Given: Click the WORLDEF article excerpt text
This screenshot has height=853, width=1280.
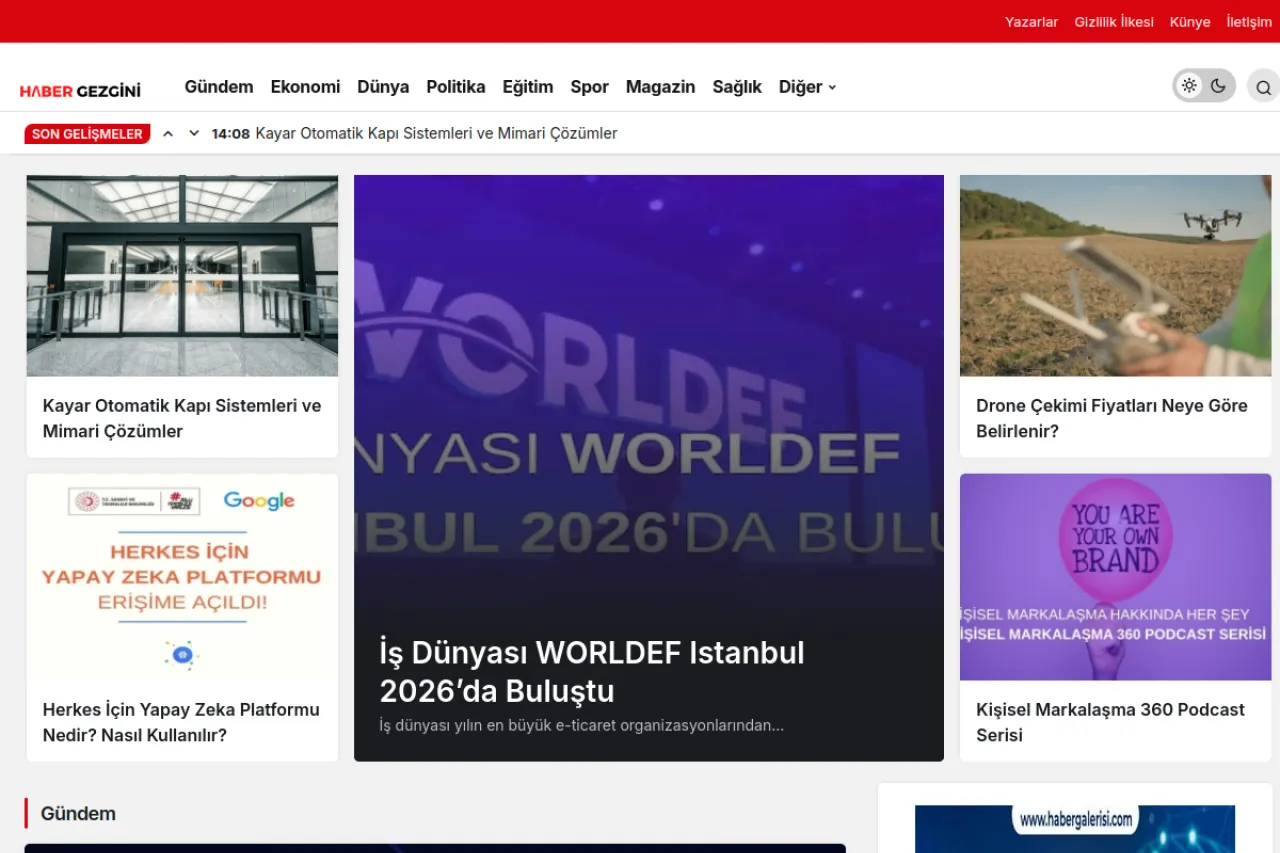Looking at the screenshot, I should tap(582, 725).
